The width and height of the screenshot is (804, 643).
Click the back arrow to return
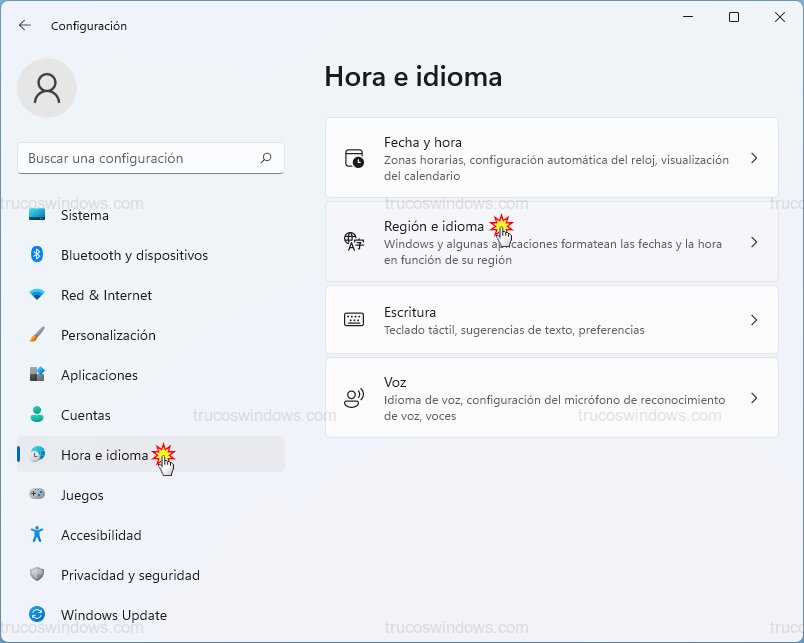24,26
